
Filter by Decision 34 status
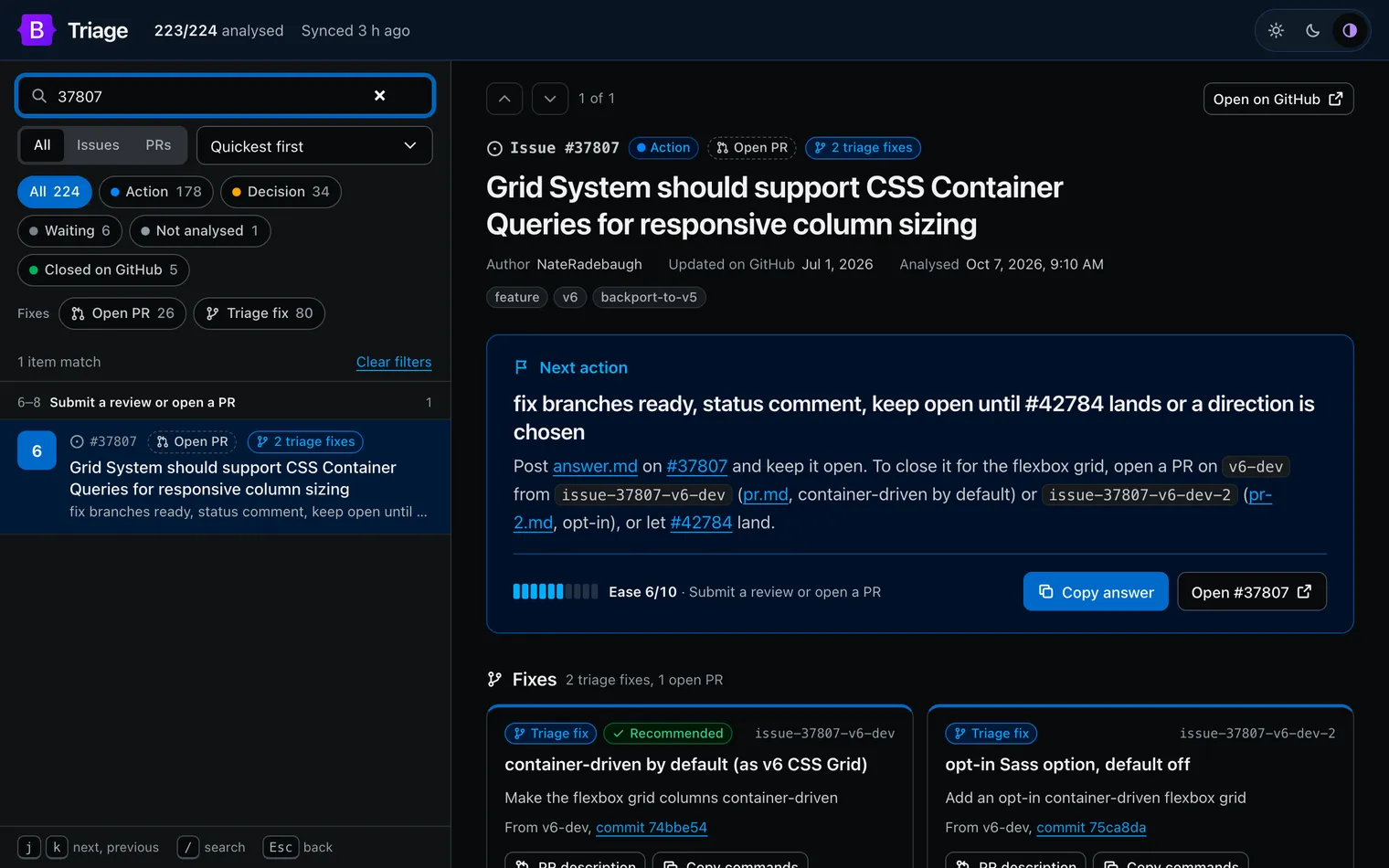click(x=281, y=192)
